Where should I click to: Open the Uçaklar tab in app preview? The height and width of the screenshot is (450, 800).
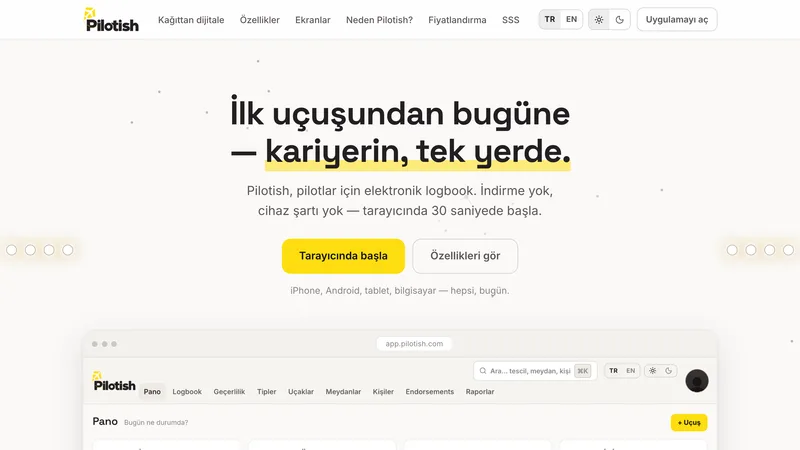(301, 392)
